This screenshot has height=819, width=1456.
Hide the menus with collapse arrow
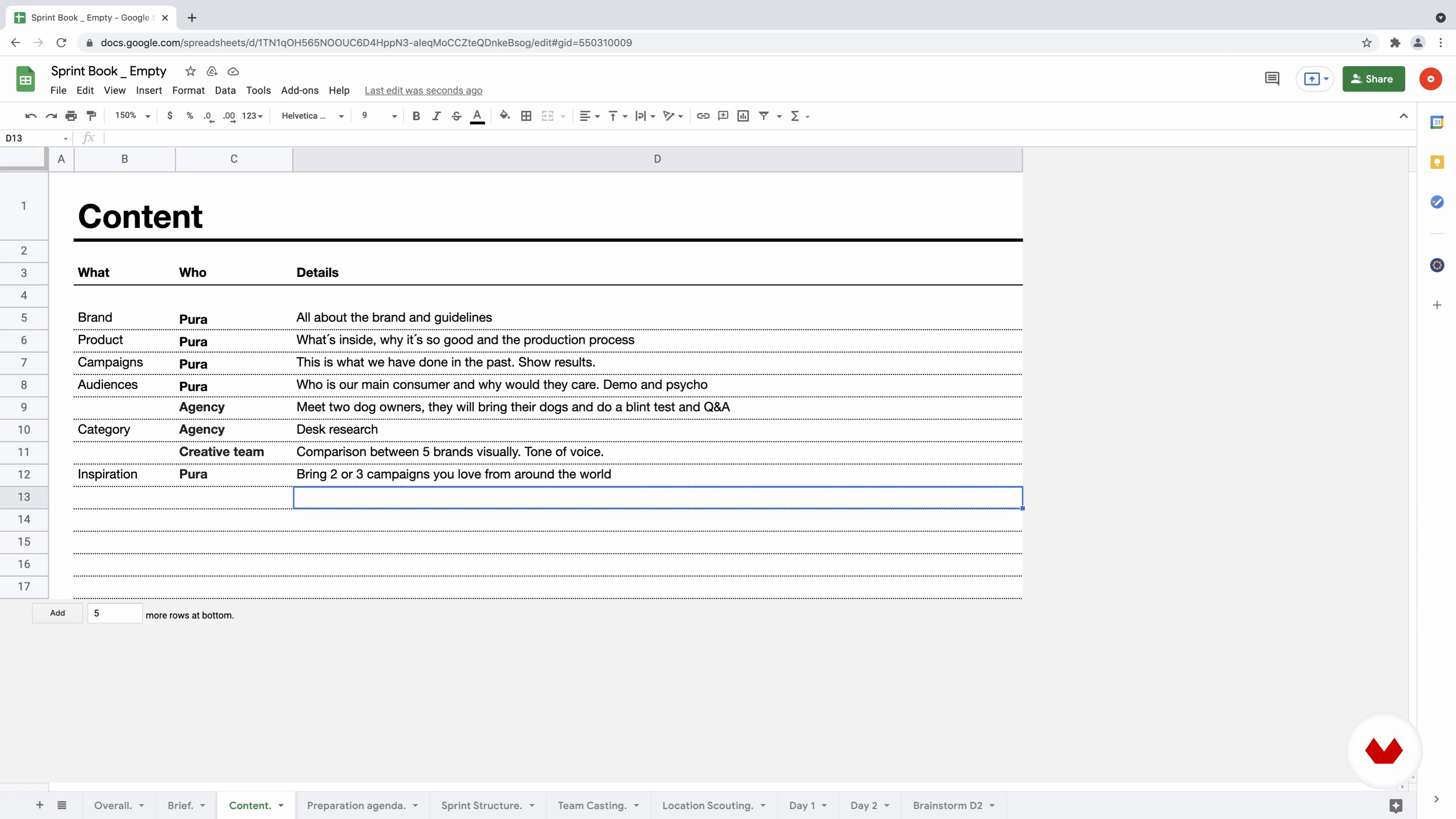tap(1403, 116)
